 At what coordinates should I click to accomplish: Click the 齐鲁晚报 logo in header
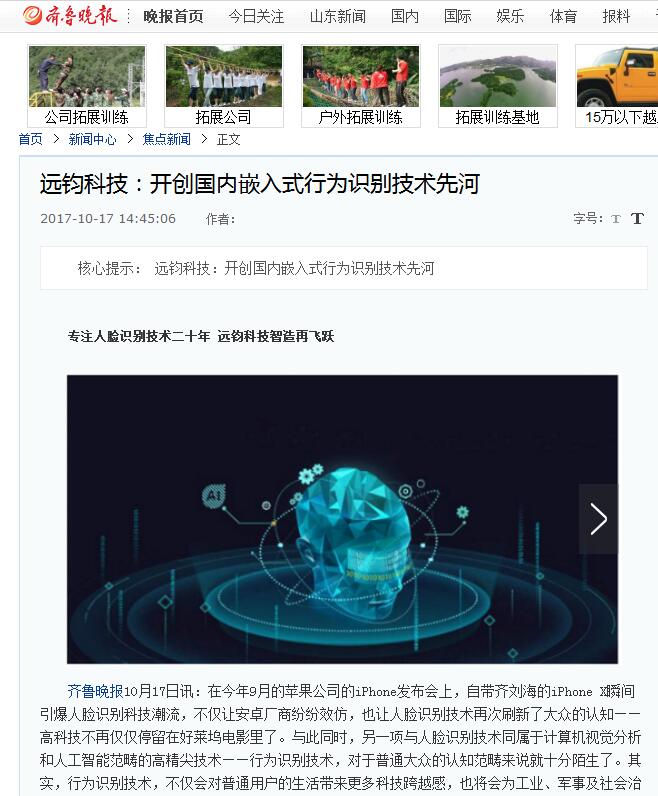pos(70,16)
